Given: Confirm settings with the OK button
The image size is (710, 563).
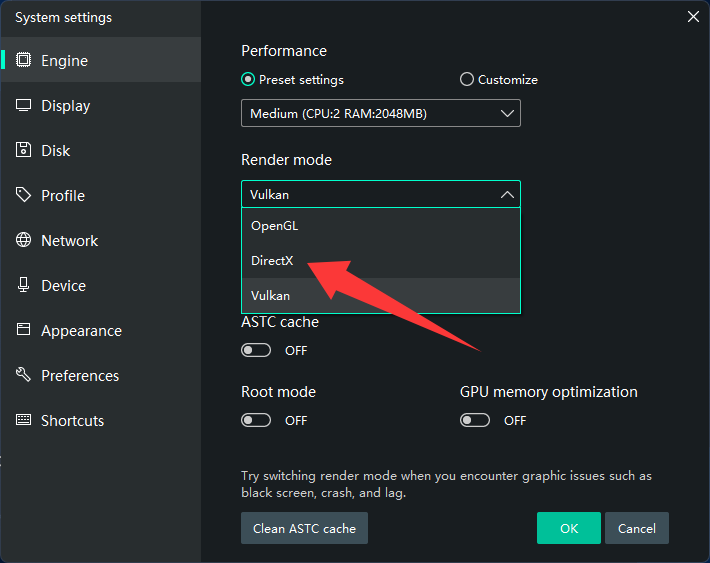Looking at the screenshot, I should point(568,528).
